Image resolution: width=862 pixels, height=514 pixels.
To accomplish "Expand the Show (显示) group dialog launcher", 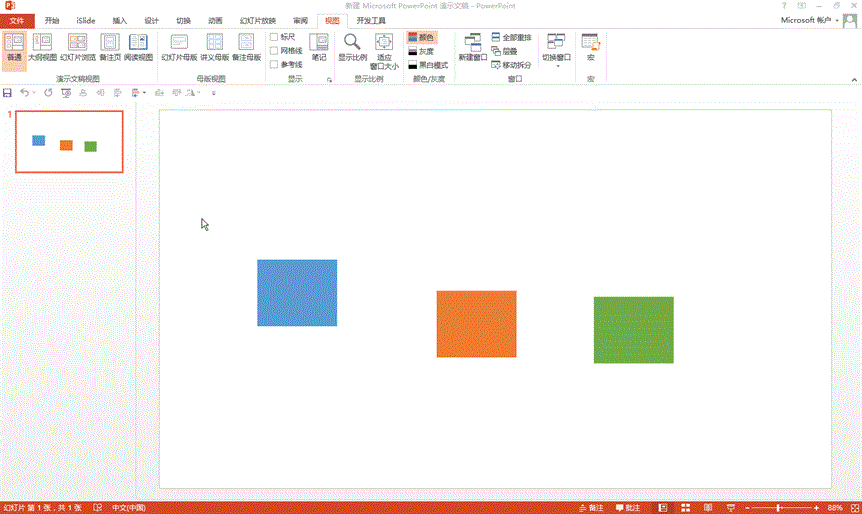I will [x=329, y=78].
